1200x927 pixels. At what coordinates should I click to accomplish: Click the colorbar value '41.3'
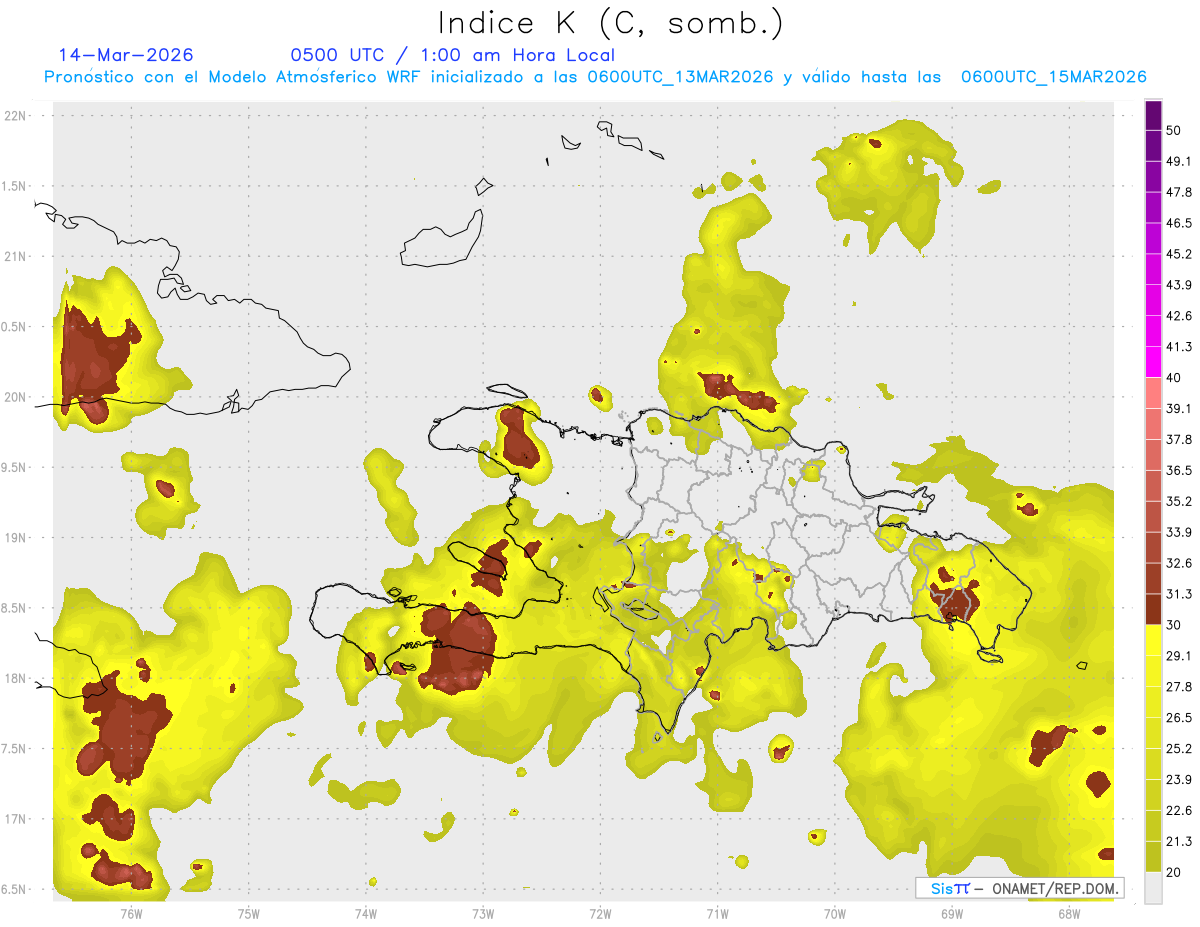(1178, 347)
